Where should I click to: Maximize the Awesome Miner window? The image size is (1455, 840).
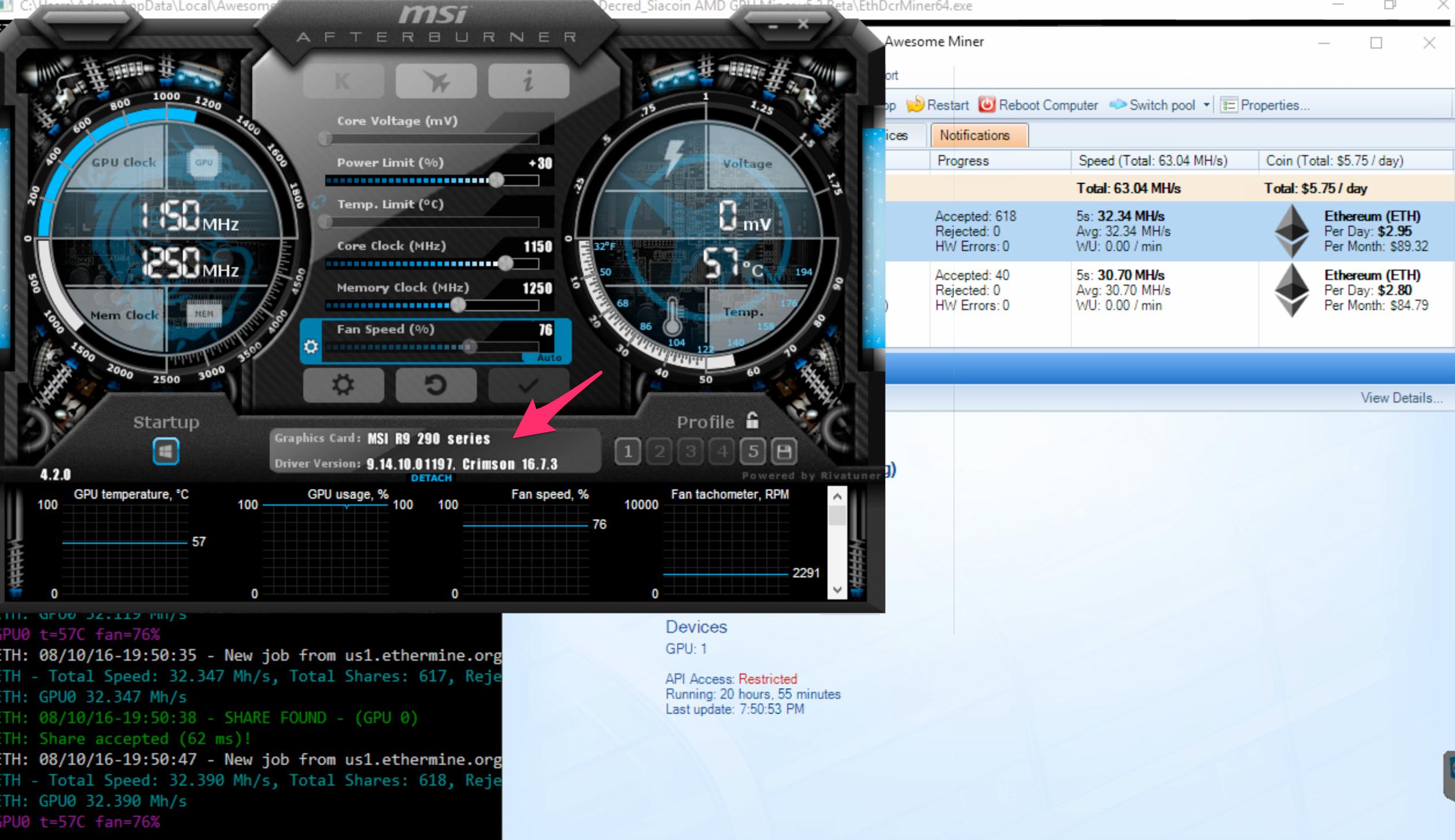tap(1376, 43)
